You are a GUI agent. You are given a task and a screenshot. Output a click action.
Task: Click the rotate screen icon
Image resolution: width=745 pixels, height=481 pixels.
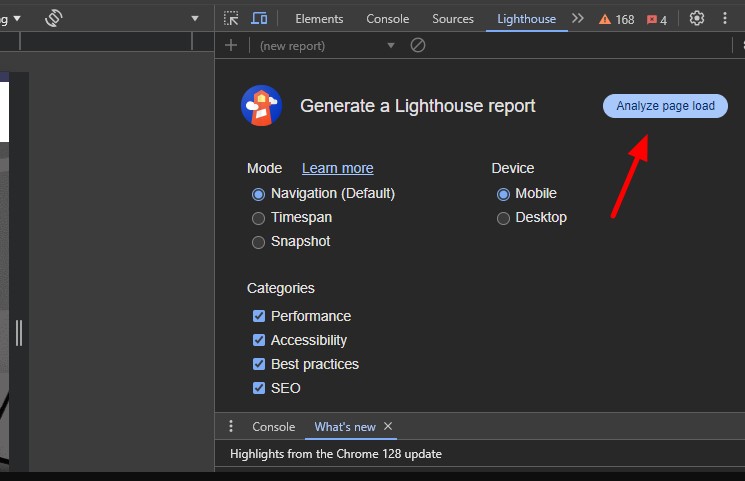click(x=54, y=18)
